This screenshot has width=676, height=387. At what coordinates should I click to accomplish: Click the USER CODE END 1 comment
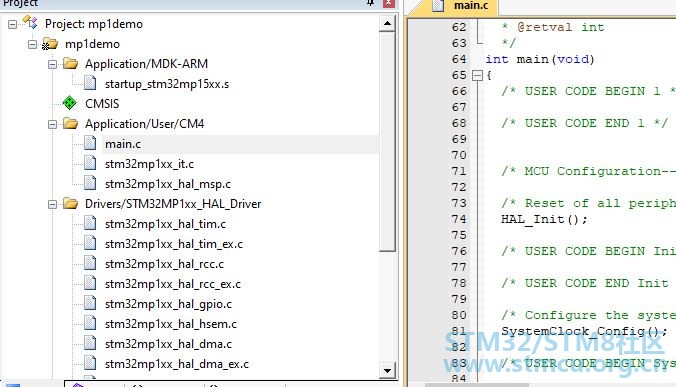(x=585, y=123)
